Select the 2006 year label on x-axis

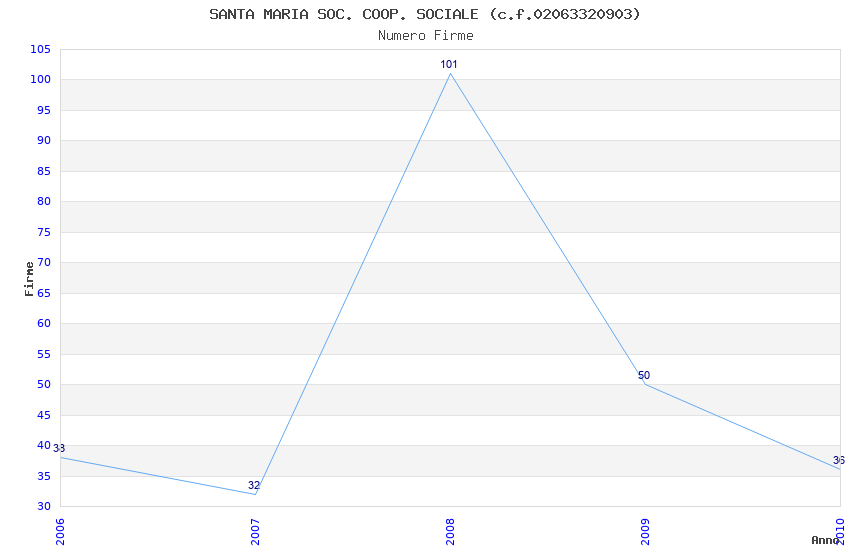tap(60, 532)
